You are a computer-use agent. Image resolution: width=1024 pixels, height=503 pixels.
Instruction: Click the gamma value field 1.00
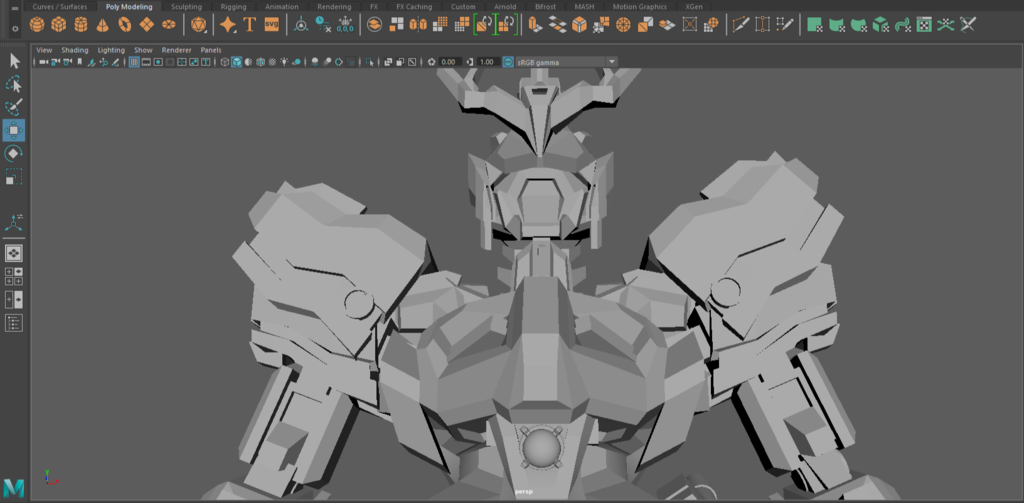coord(487,62)
